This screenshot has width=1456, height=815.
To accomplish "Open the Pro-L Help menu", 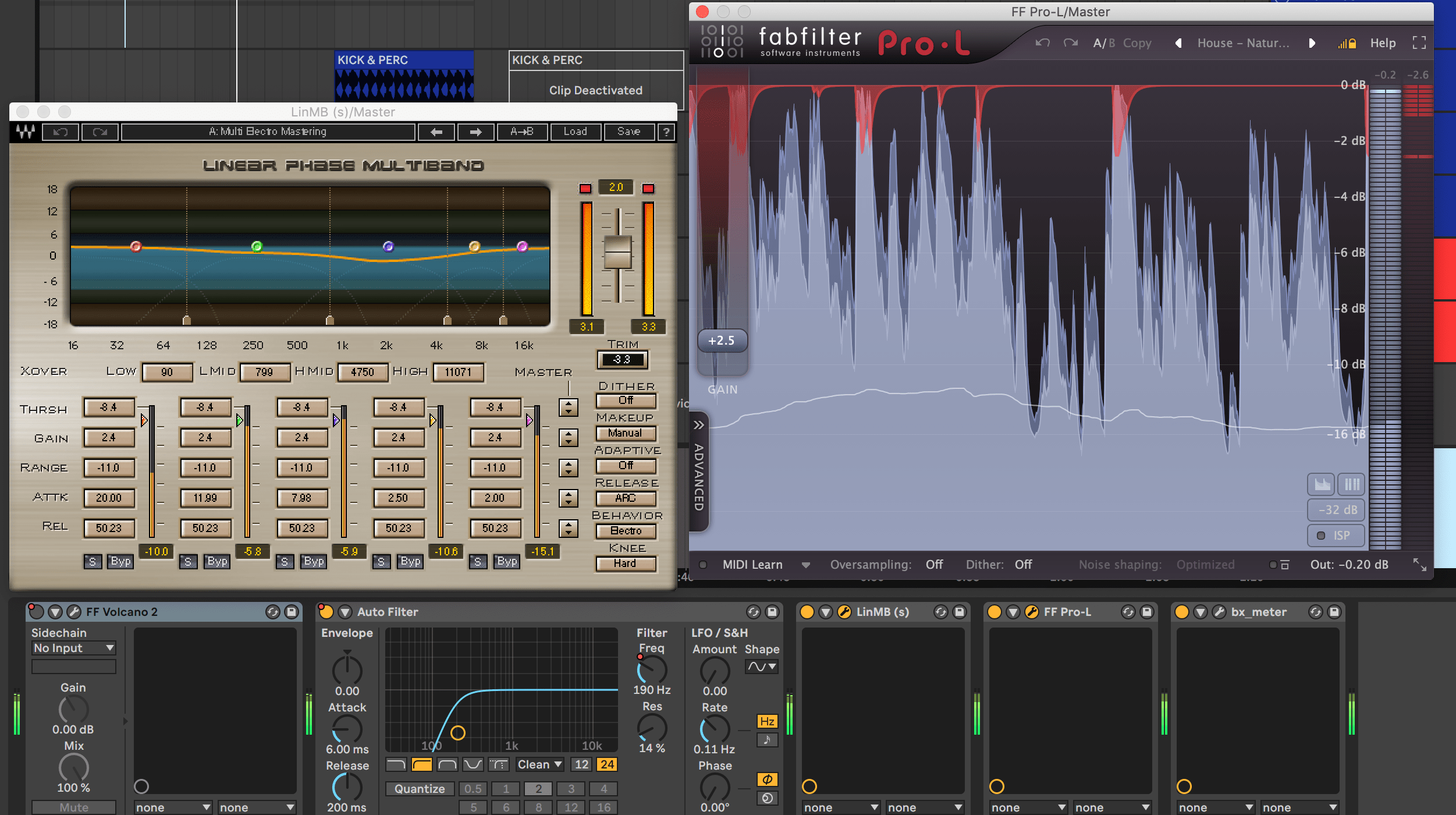I will pos(1382,43).
